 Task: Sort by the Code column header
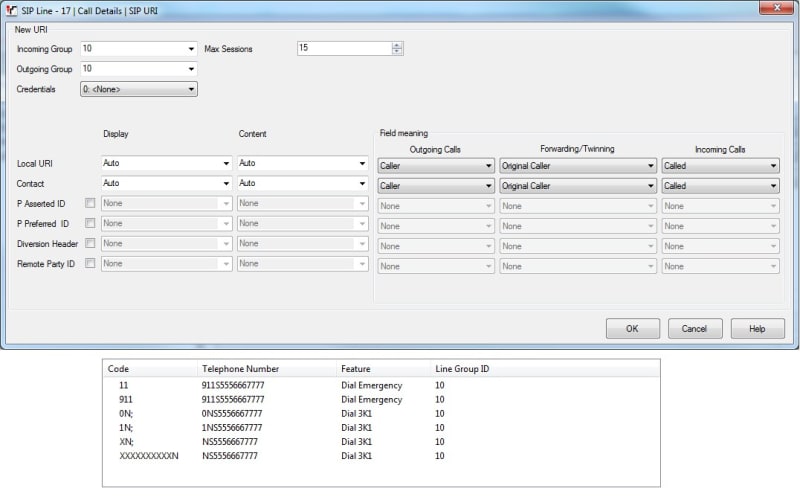(x=151, y=368)
